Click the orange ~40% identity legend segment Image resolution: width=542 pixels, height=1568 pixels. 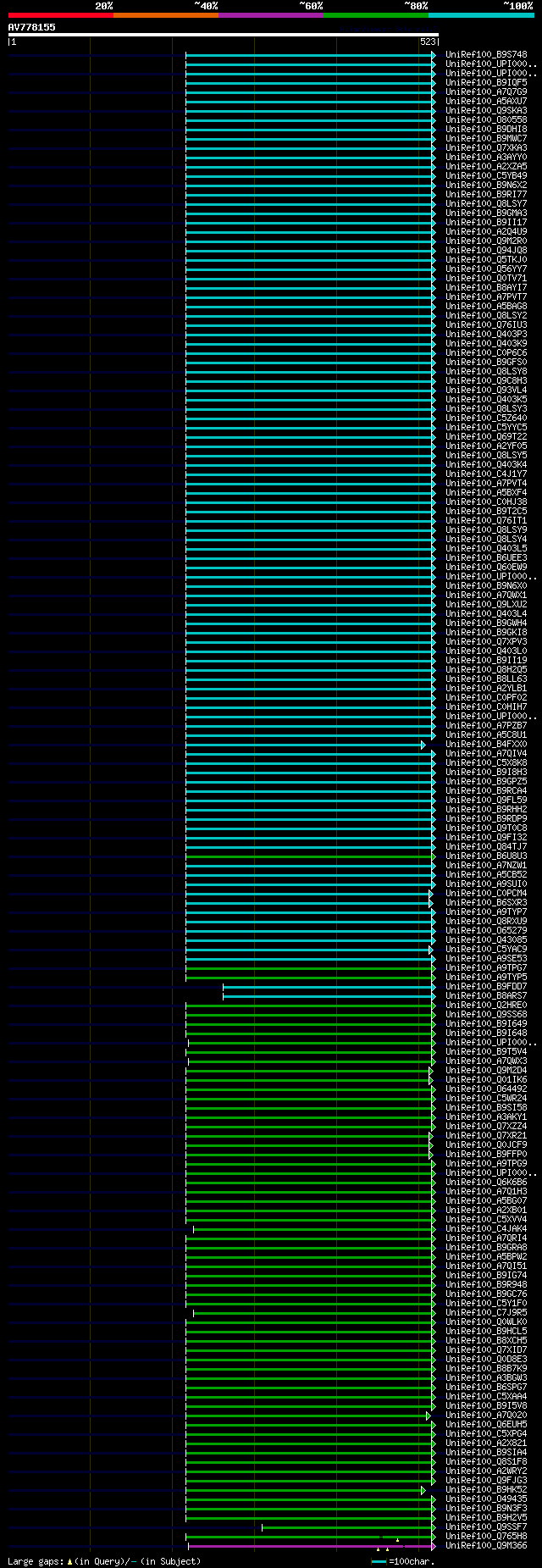click(165, 15)
